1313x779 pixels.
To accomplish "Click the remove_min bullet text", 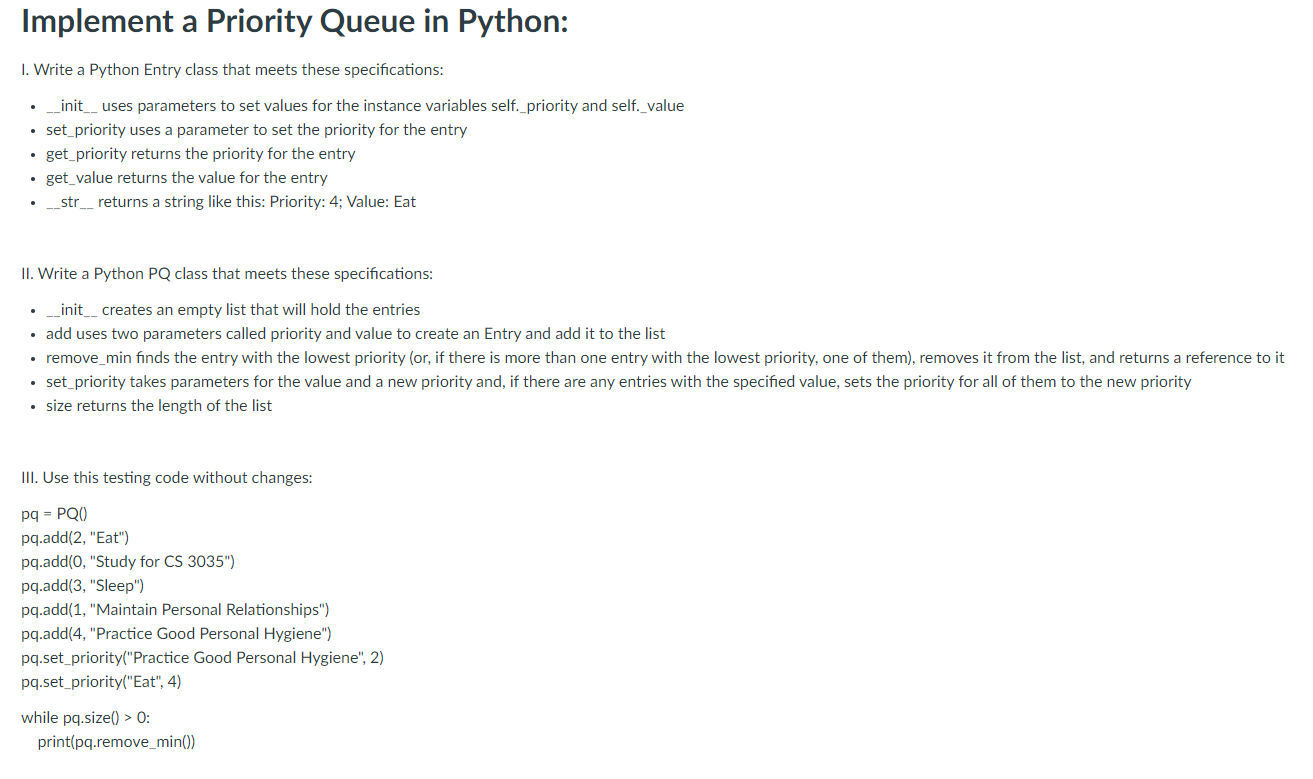I will (665, 358).
